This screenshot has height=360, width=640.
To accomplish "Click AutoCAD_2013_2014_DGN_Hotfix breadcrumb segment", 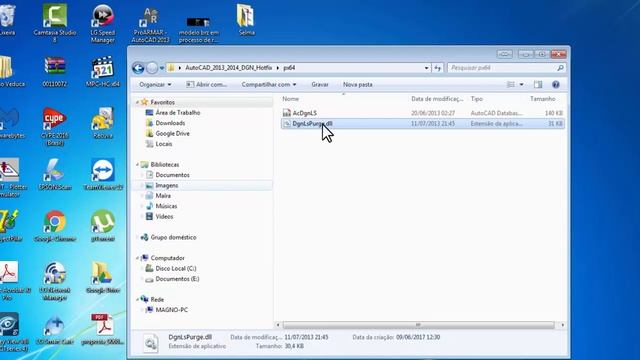I will coord(229,68).
